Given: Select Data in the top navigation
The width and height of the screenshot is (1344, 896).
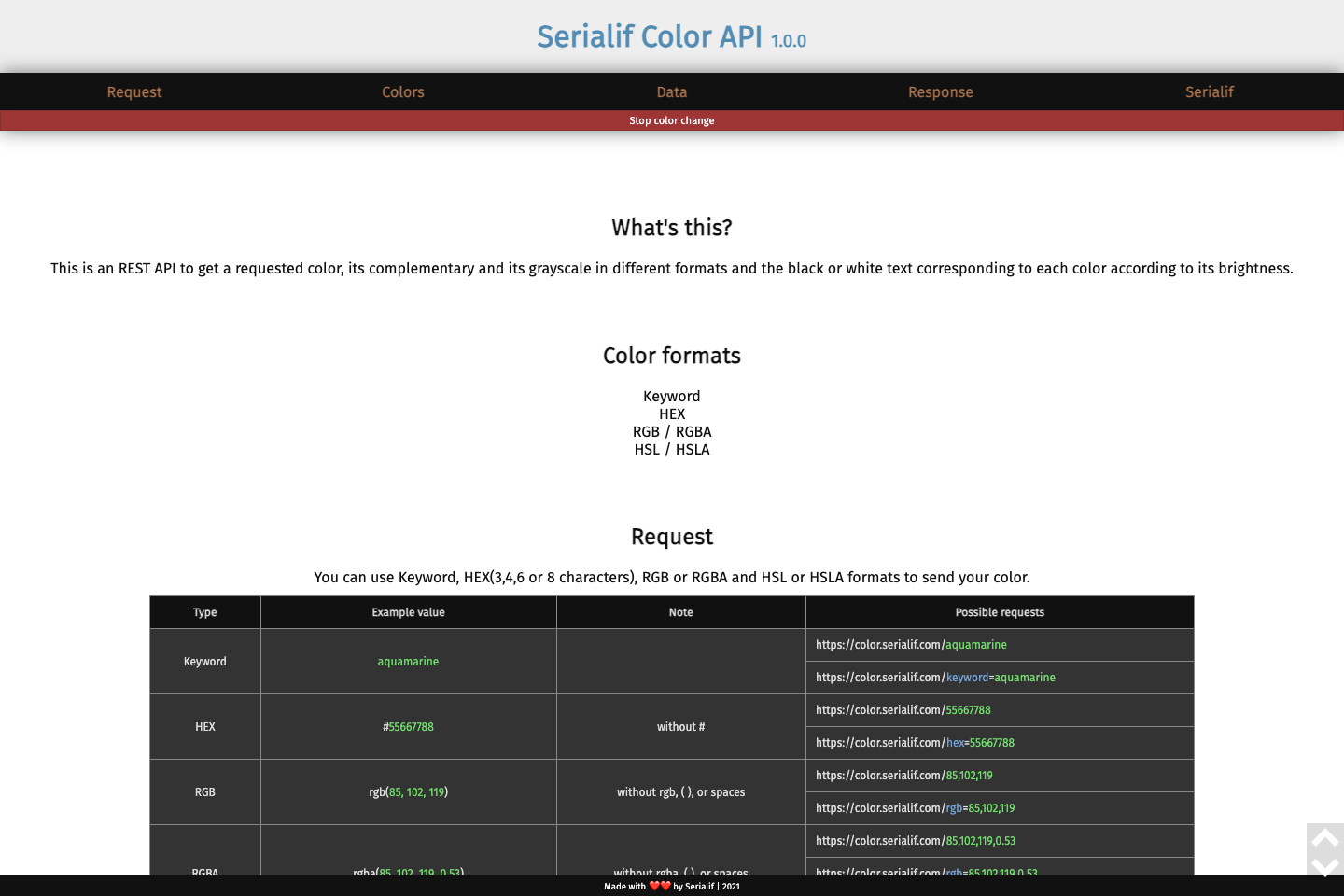Looking at the screenshot, I should point(671,91).
